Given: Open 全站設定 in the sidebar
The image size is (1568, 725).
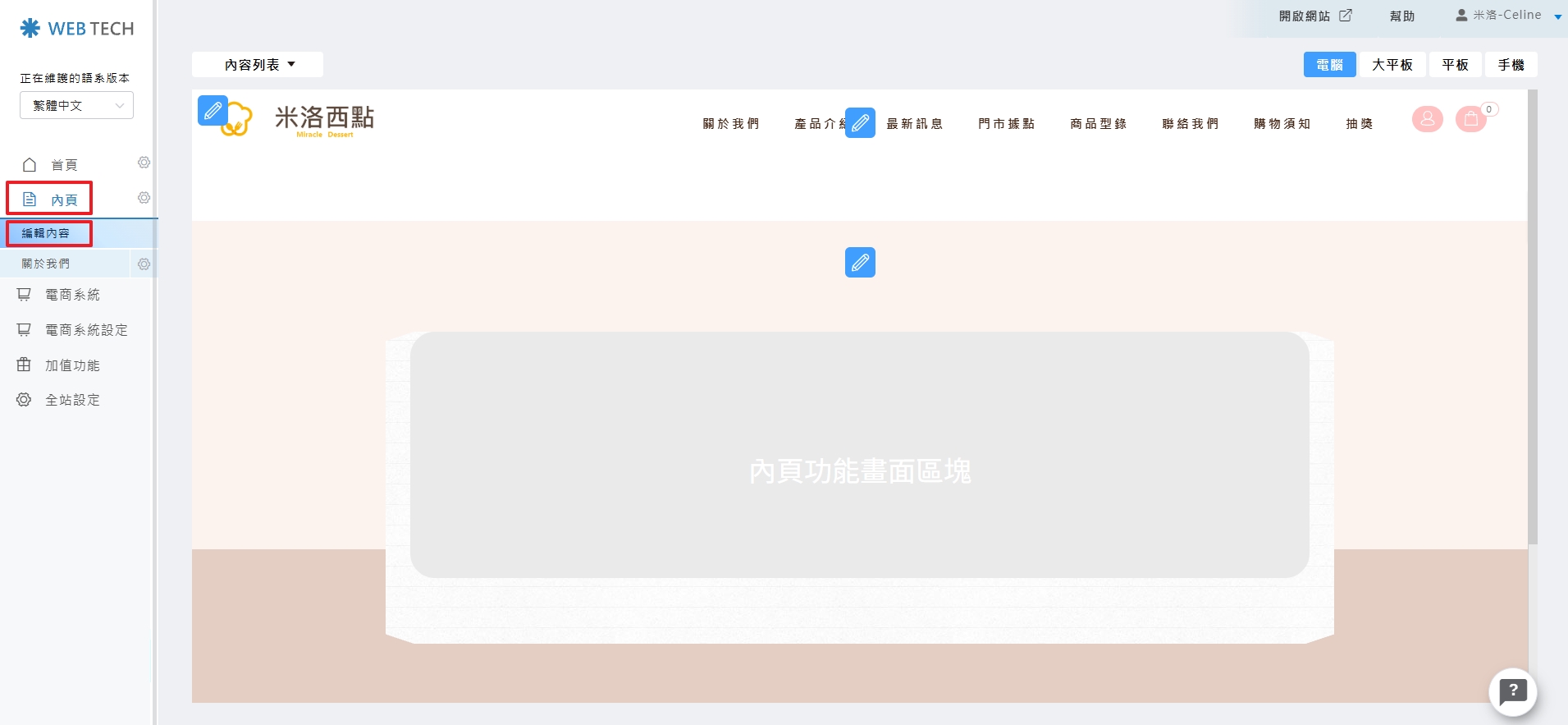Looking at the screenshot, I should point(72,400).
